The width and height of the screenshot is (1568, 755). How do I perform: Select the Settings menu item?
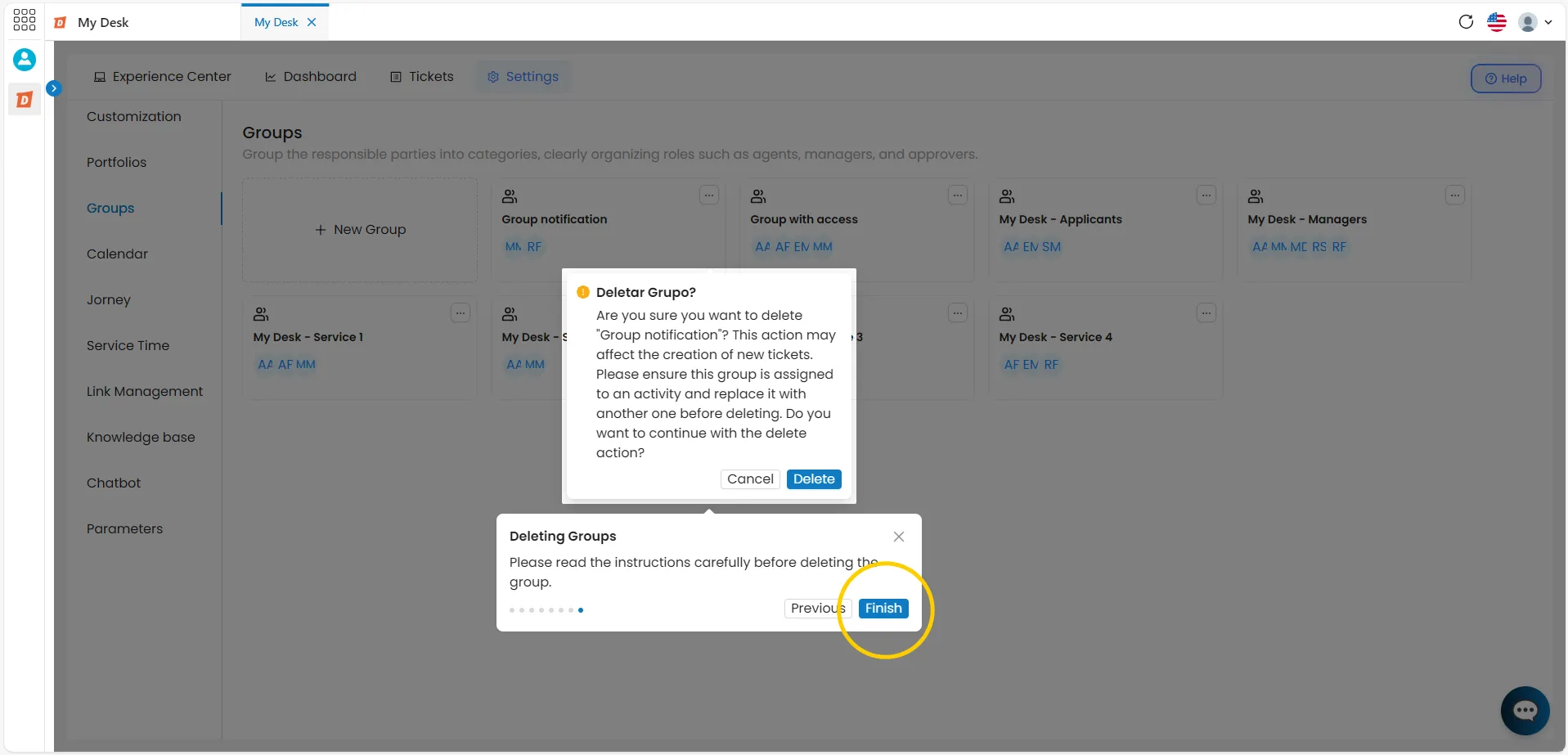[x=523, y=77]
